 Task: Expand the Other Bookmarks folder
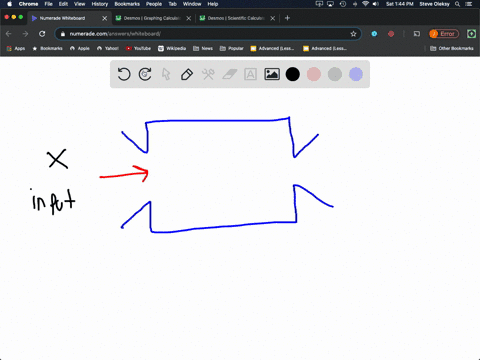452,48
